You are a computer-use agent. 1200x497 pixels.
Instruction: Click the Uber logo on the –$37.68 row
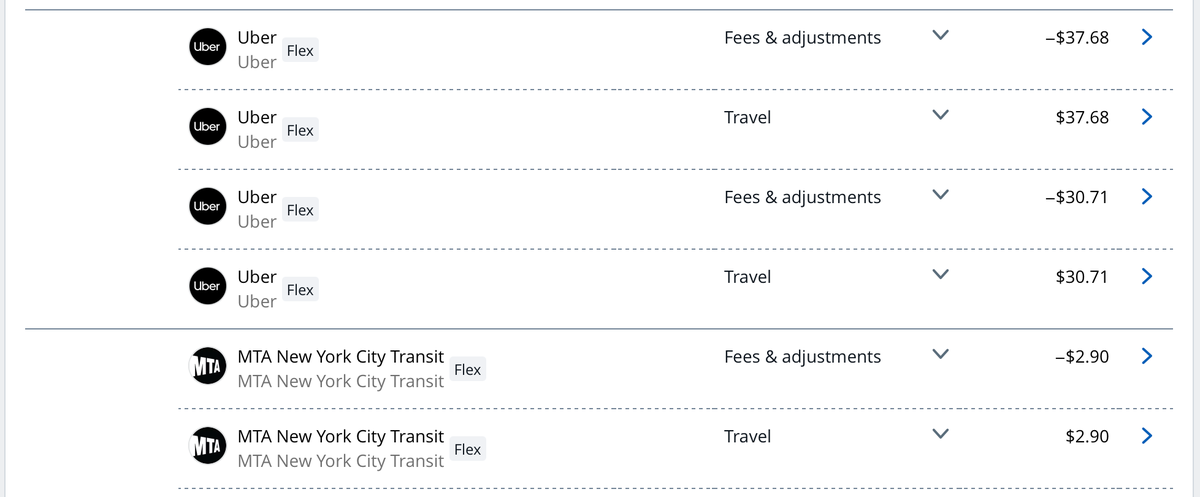pos(206,47)
